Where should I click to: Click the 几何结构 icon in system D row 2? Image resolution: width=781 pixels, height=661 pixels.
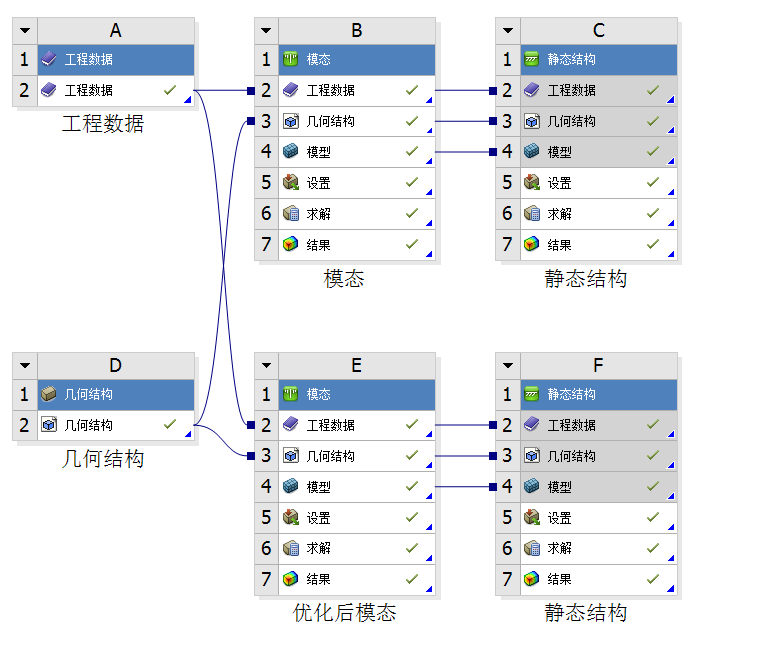point(50,425)
